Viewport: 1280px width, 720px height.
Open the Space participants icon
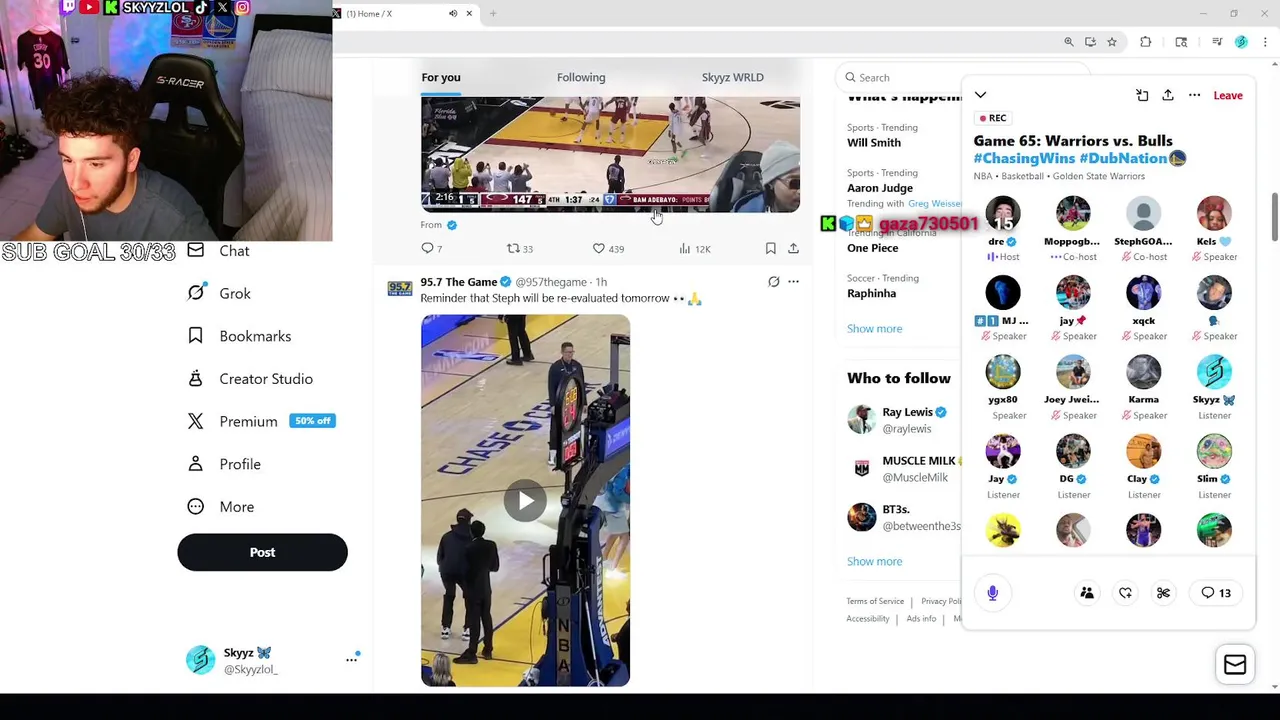tap(1087, 593)
